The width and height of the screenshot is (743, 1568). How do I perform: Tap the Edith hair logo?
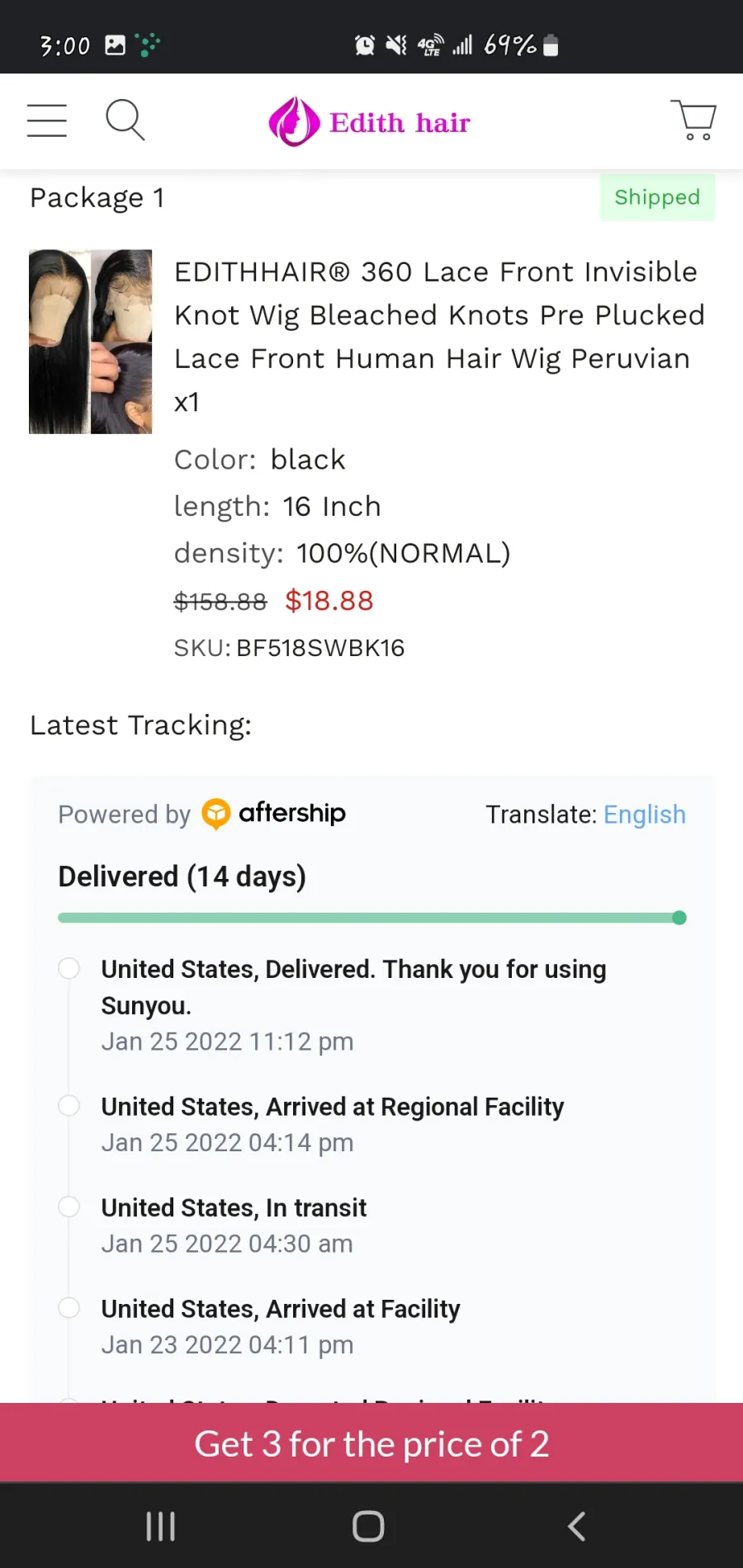370,122
